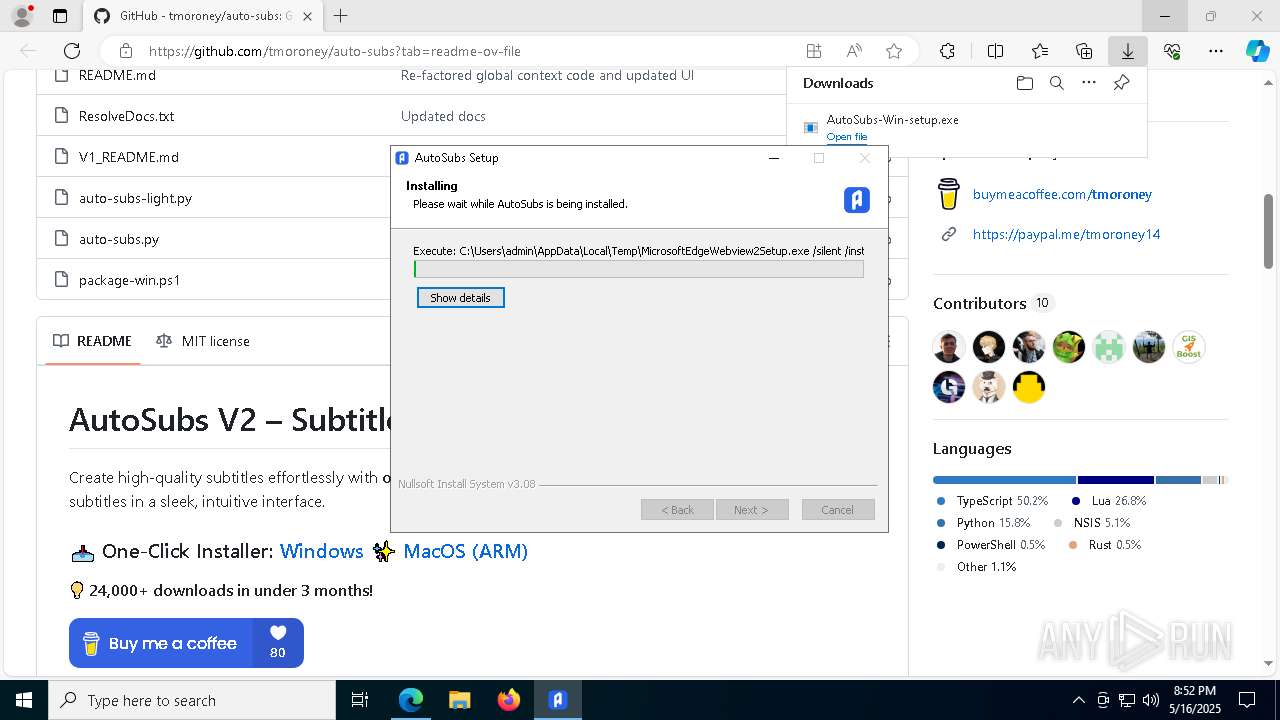Open tab actions menu icon
This screenshot has width=1280, height=720.
[x=60, y=16]
